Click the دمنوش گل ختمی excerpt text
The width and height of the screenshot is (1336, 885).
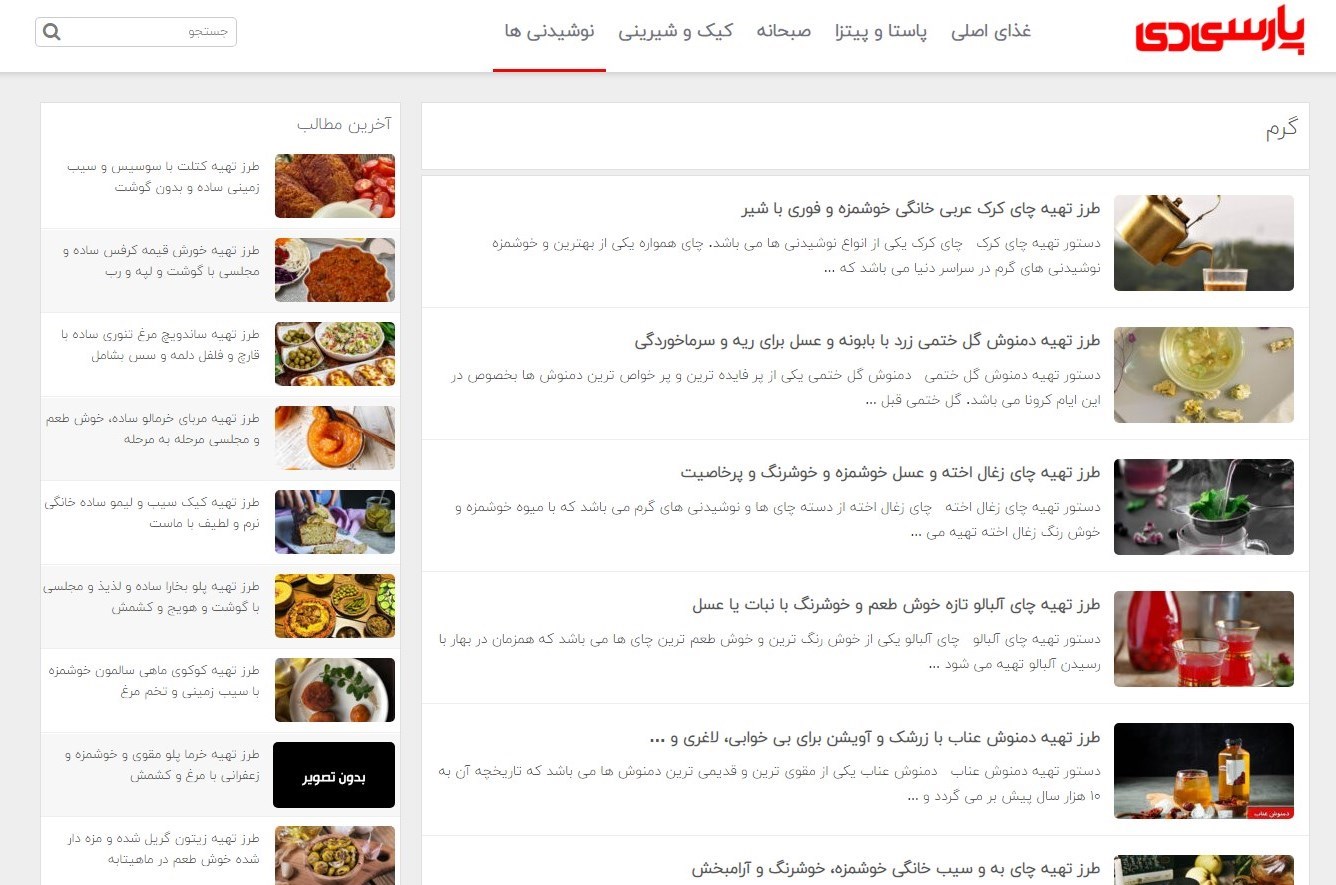click(775, 387)
